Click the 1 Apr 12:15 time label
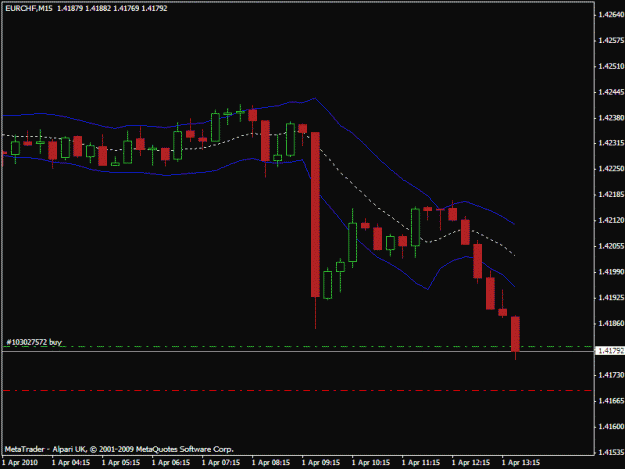The image size is (625, 469). [x=471, y=463]
